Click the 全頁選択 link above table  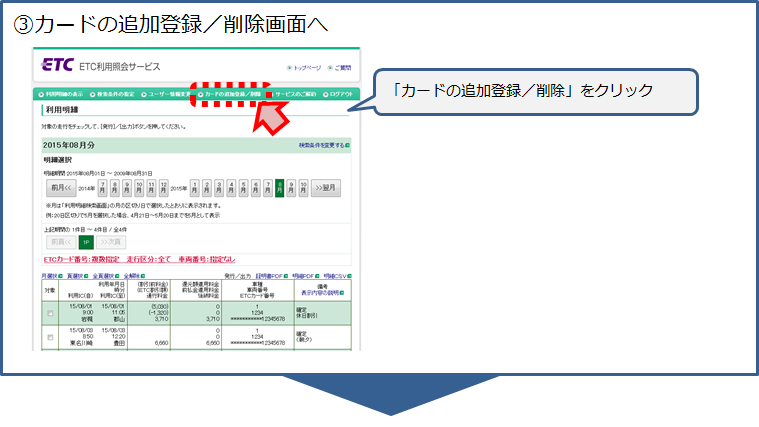pyautogui.click(x=106, y=276)
